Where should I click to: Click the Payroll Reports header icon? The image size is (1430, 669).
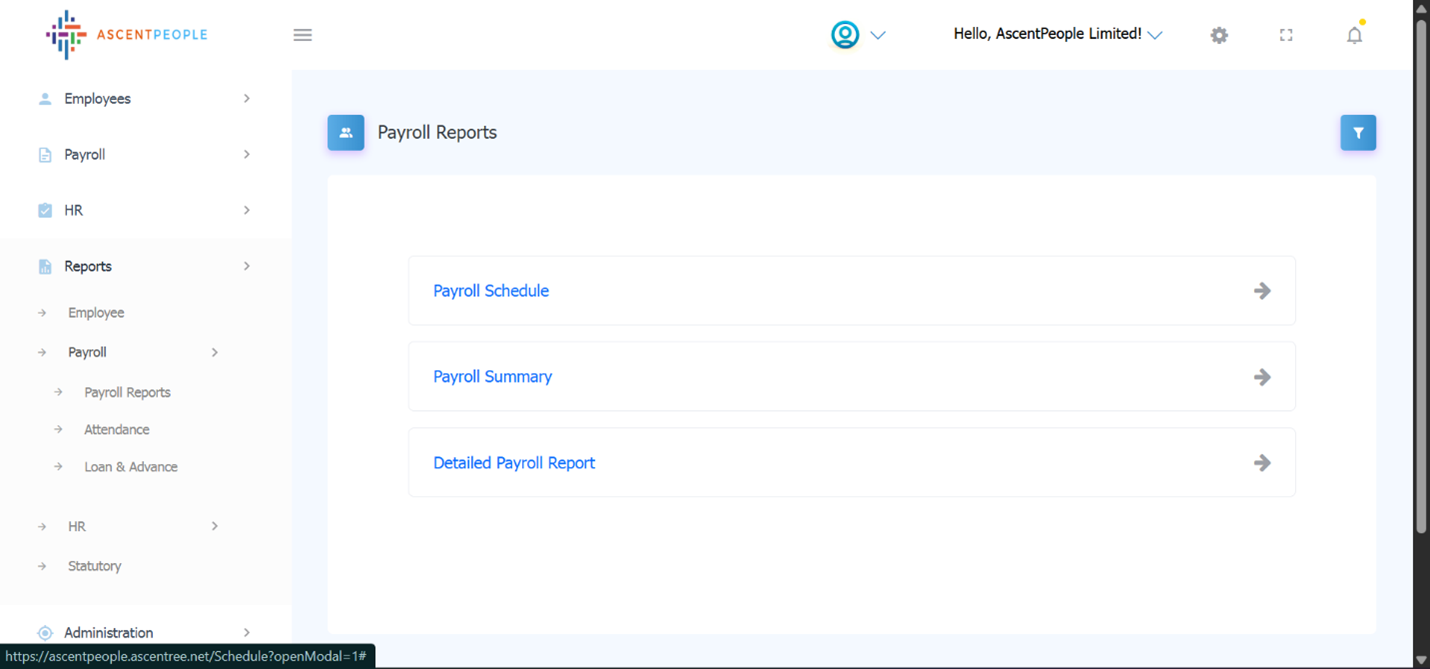[x=346, y=133]
